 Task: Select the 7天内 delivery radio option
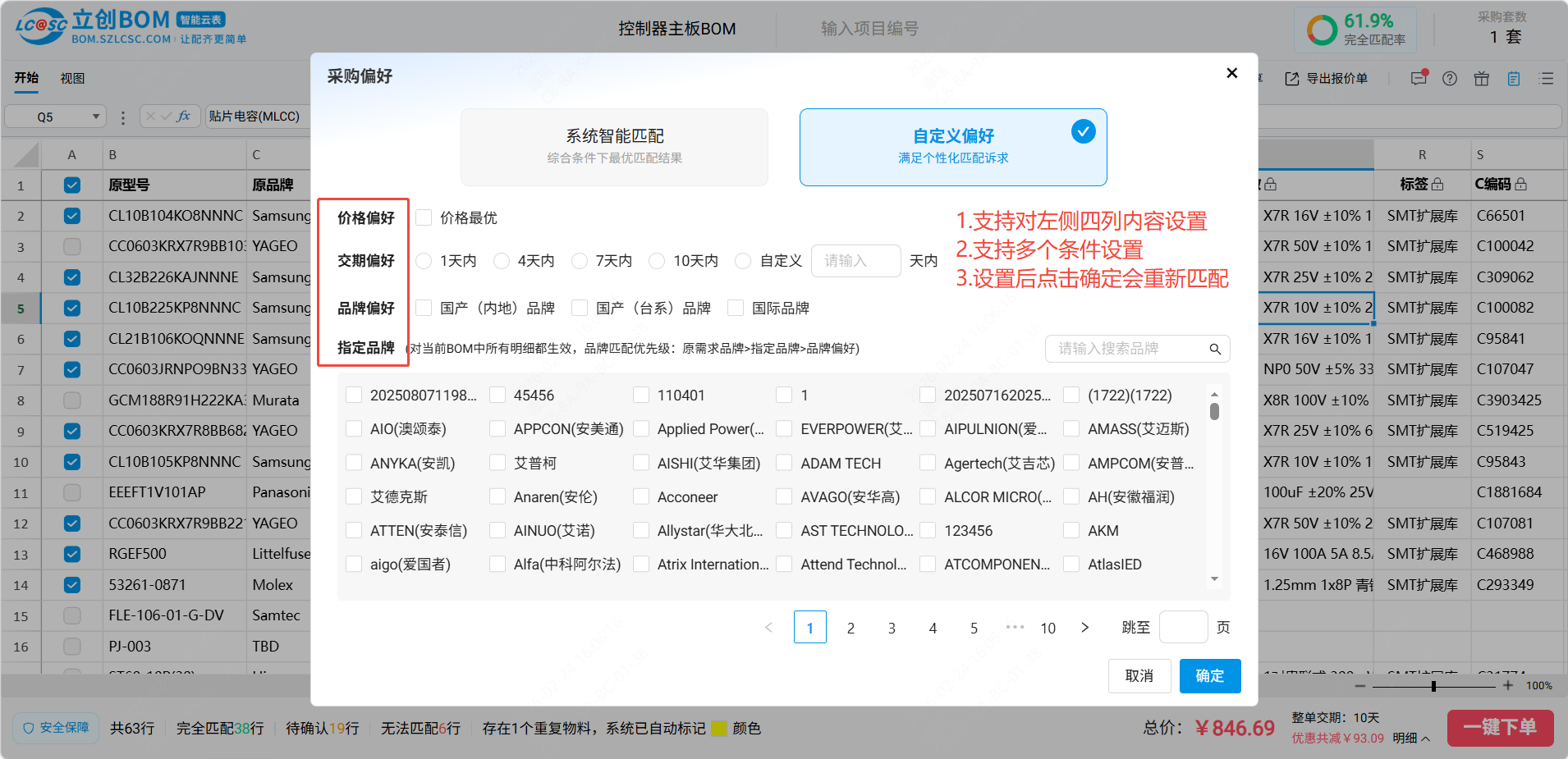click(580, 261)
